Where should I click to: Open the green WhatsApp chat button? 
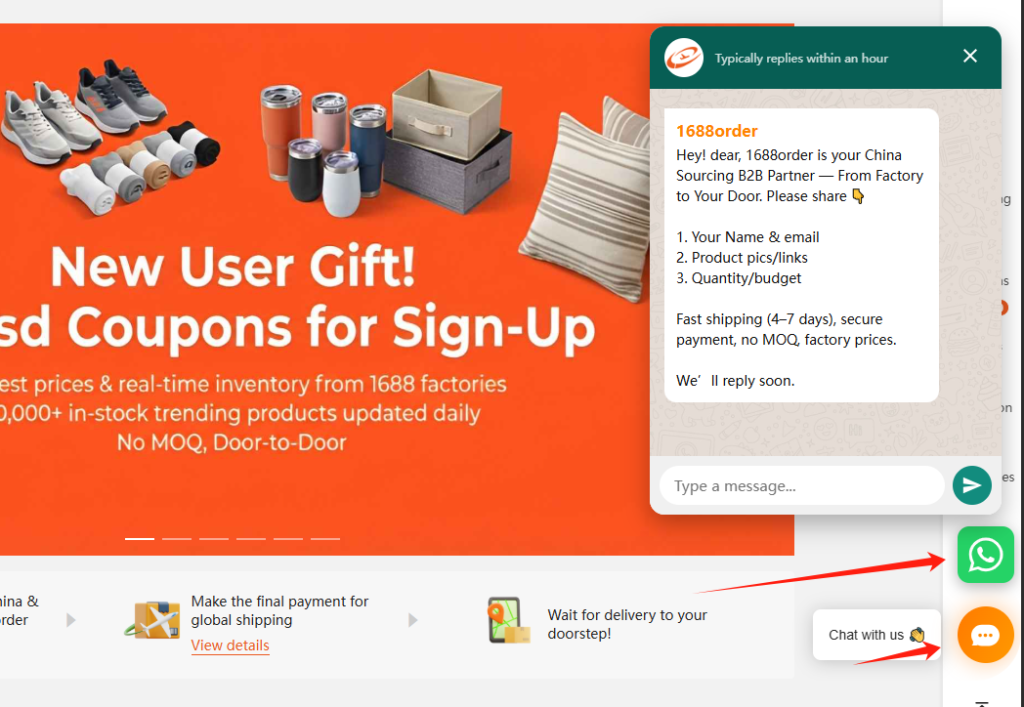coord(985,554)
